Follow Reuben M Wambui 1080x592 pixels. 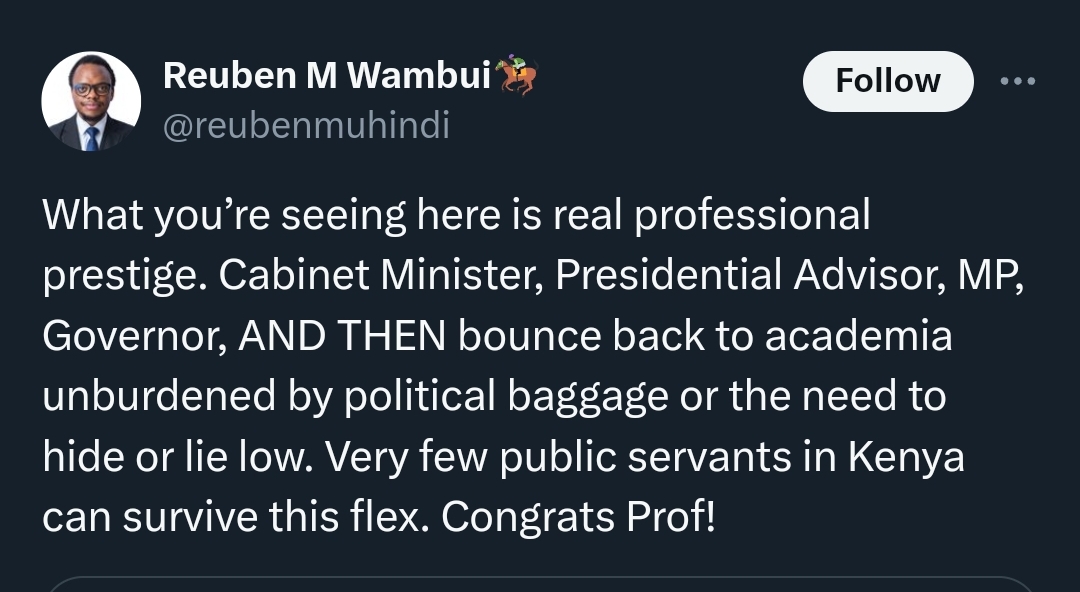(x=888, y=81)
